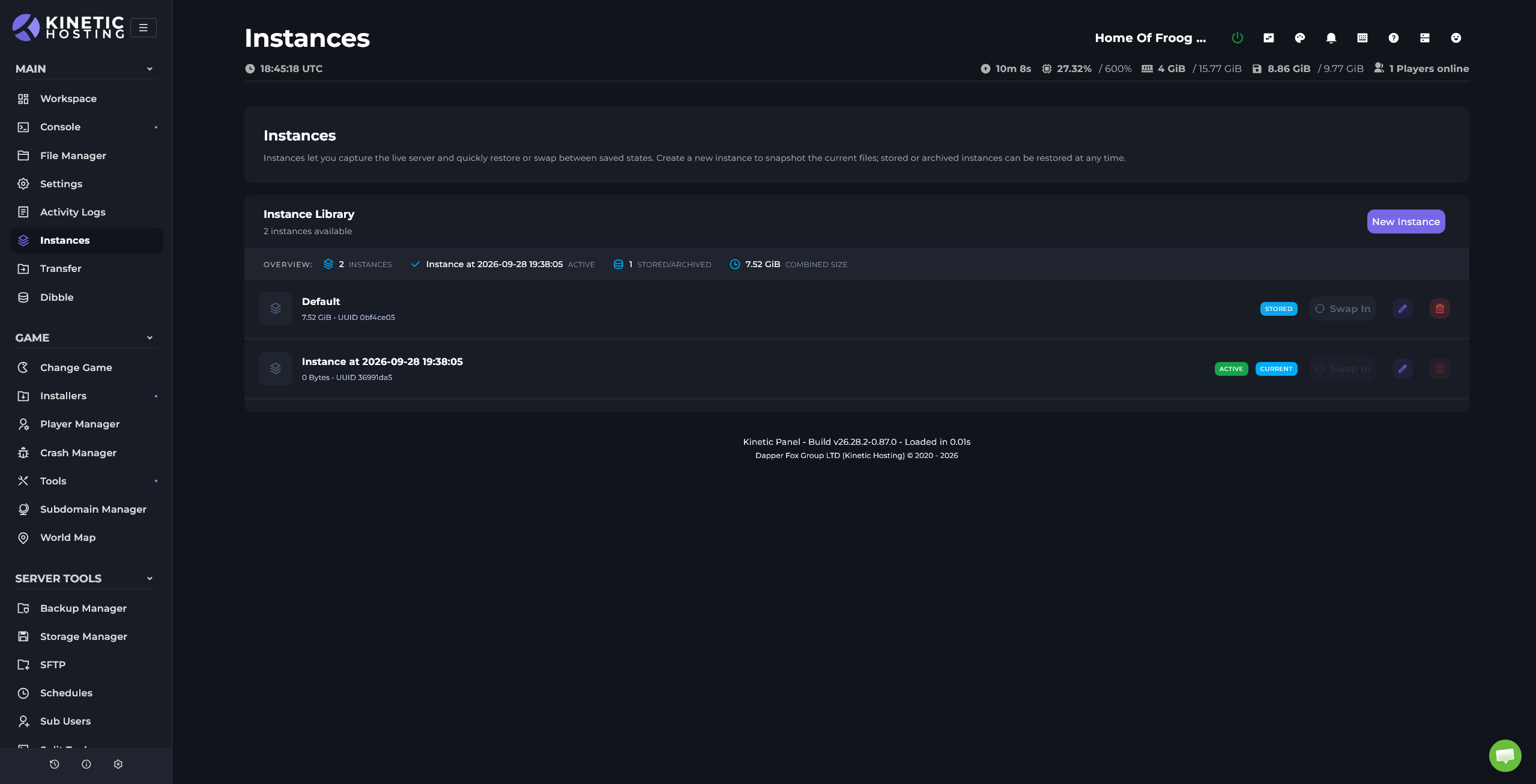This screenshot has height=784, width=1536.
Task: Edit the 2026-09-28 instance with pencil icon
Action: [x=1403, y=369]
